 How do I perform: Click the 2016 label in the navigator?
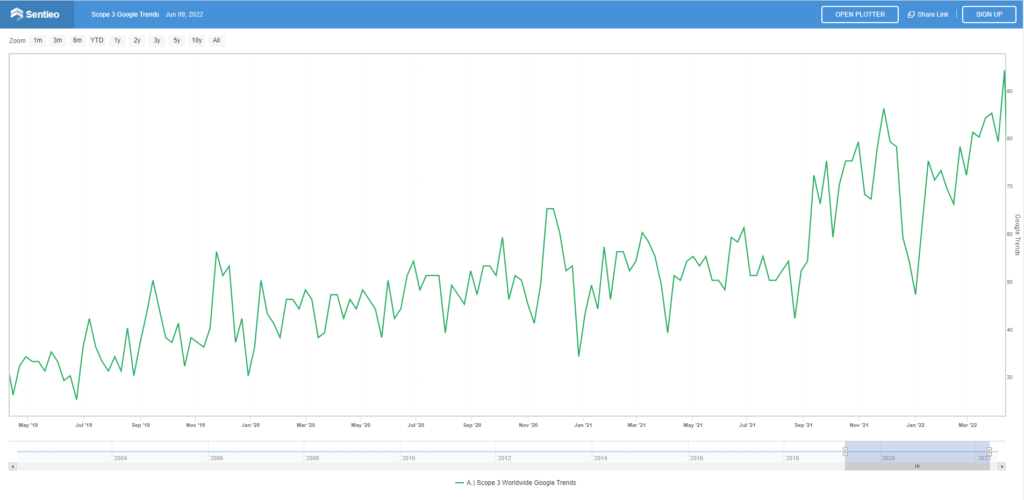point(696,458)
